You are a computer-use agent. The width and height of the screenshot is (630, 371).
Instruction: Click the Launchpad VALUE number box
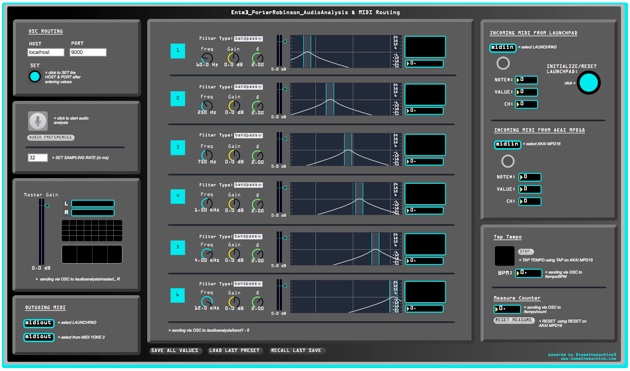click(526, 92)
